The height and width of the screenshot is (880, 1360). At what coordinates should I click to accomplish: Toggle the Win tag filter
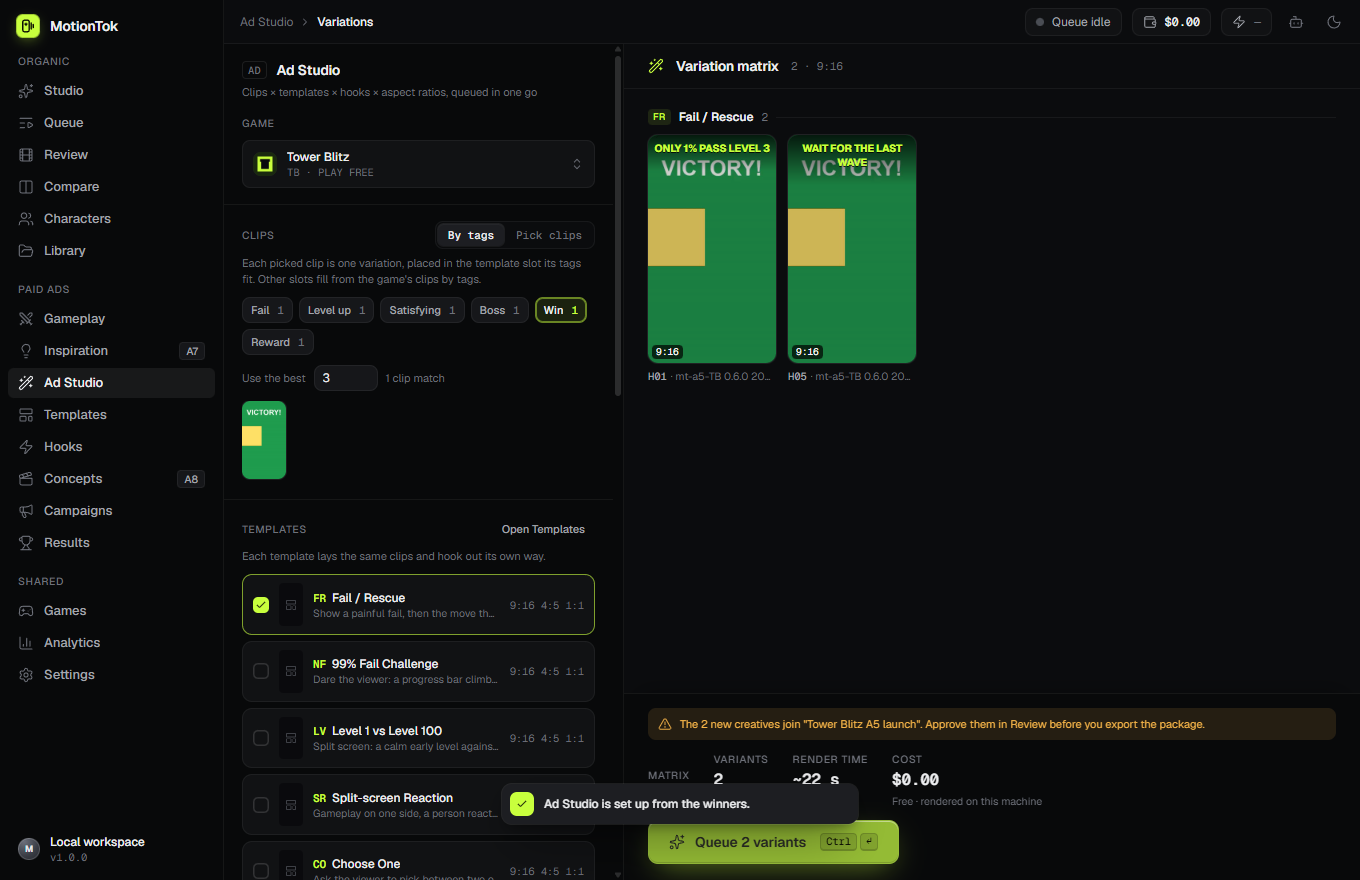561,310
